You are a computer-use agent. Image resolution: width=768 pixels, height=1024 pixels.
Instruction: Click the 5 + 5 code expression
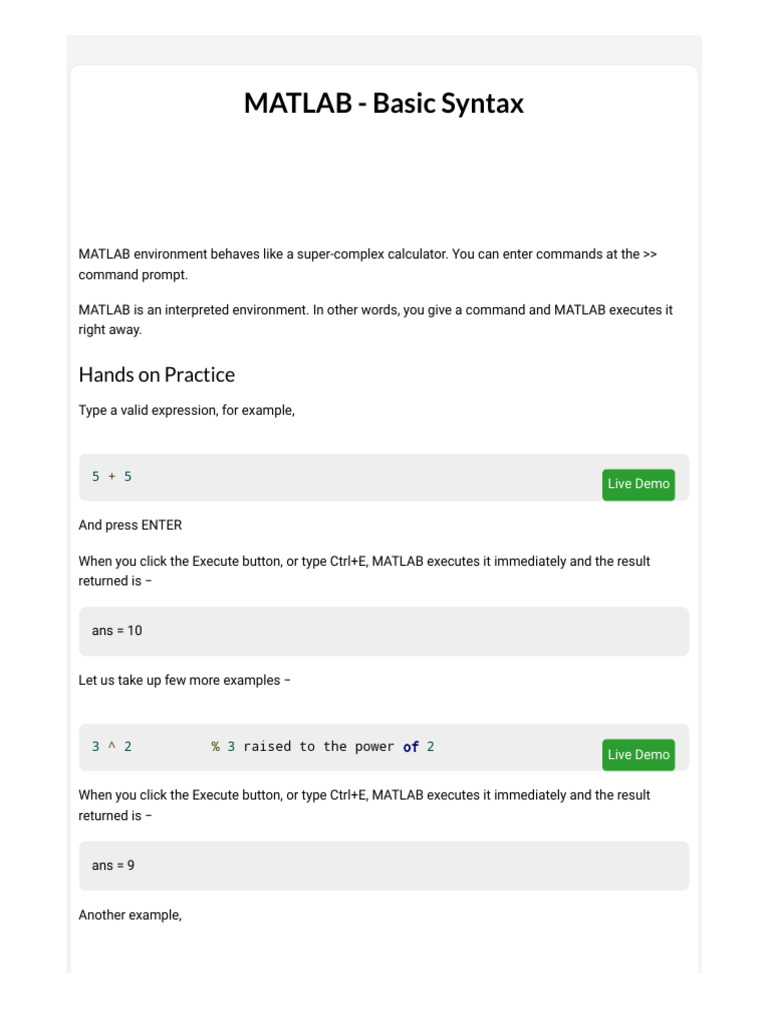[112, 477]
